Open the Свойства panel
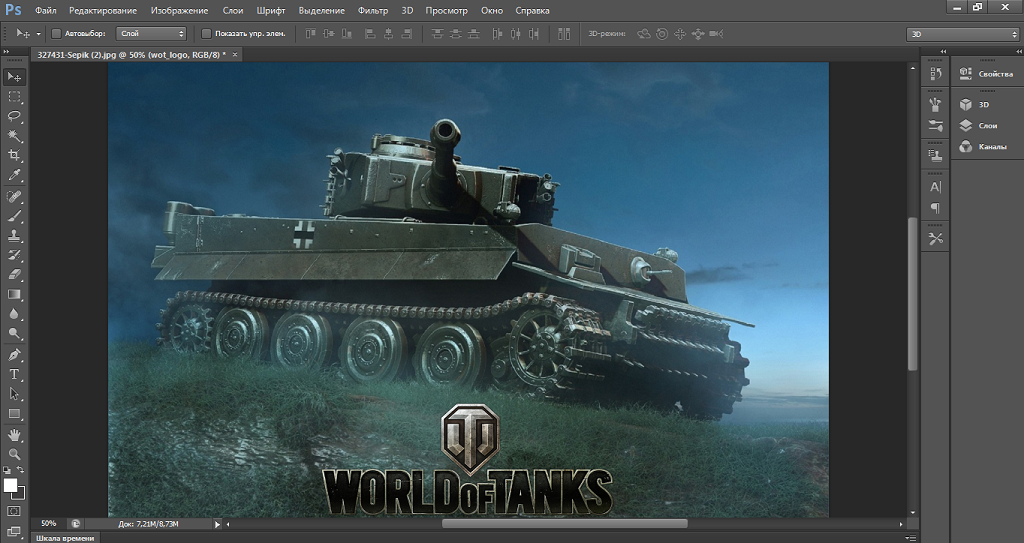Image resolution: width=1024 pixels, height=543 pixels. click(986, 74)
